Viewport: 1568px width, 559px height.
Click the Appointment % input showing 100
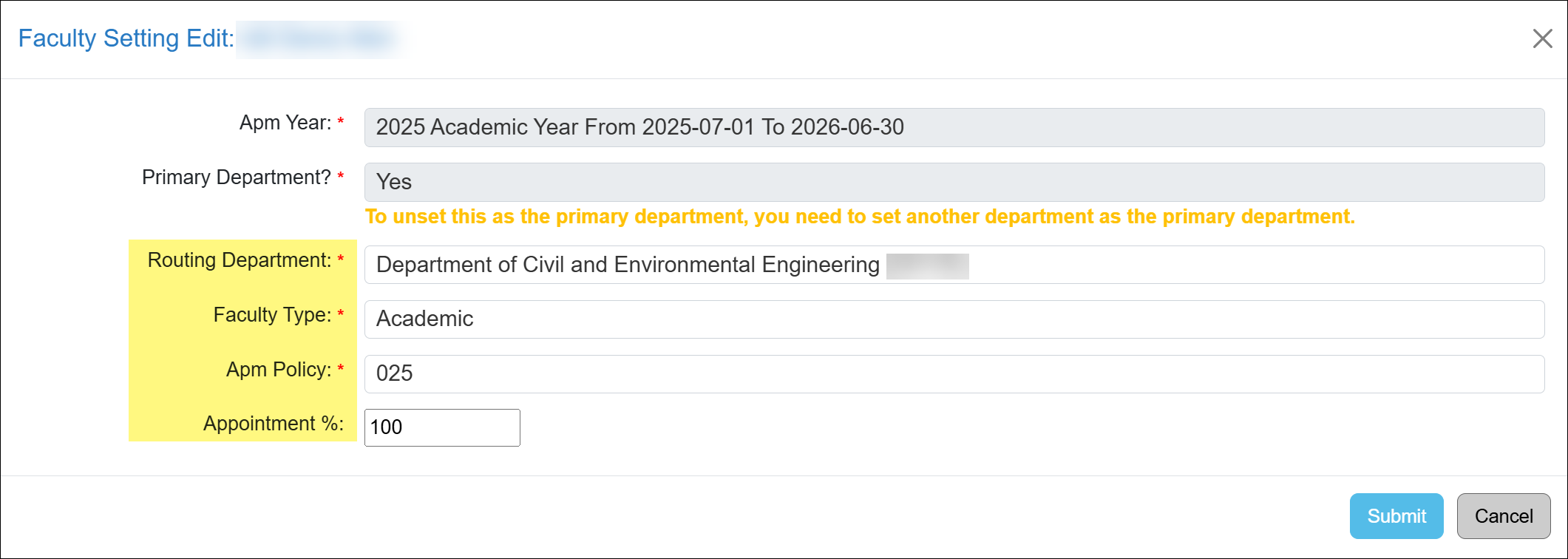tap(441, 427)
